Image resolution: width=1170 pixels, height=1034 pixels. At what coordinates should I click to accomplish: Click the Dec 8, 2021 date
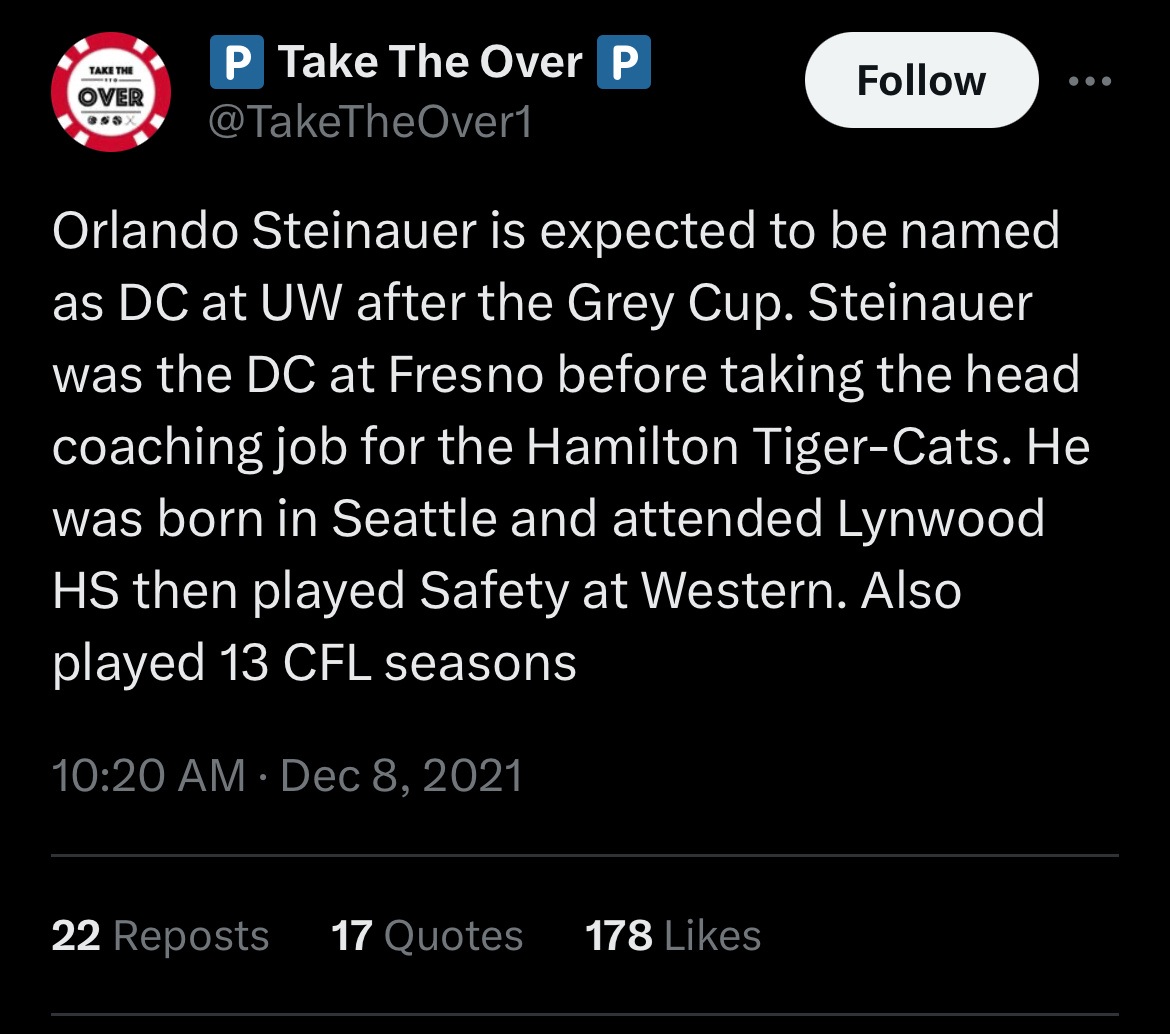tap(402, 776)
